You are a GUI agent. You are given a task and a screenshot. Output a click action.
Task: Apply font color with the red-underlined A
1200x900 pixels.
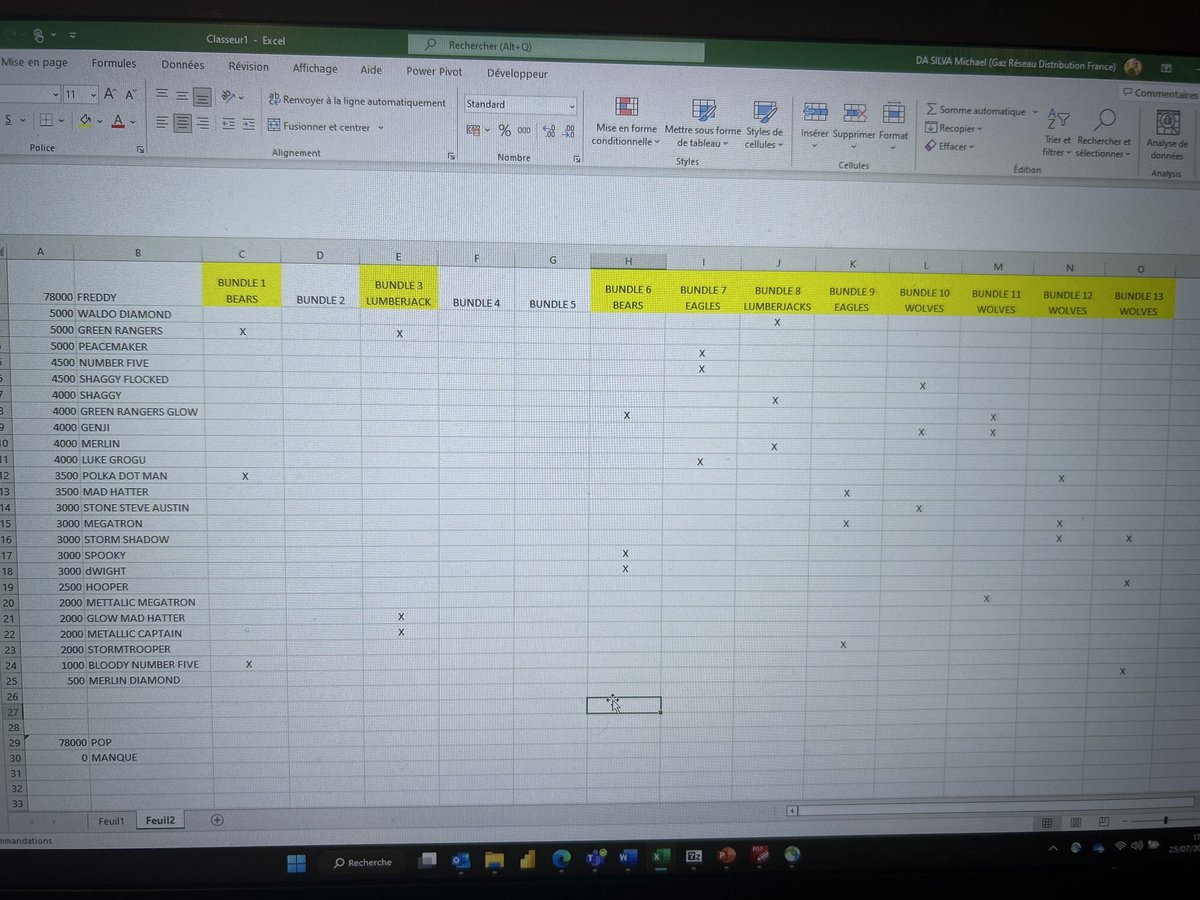click(x=118, y=122)
